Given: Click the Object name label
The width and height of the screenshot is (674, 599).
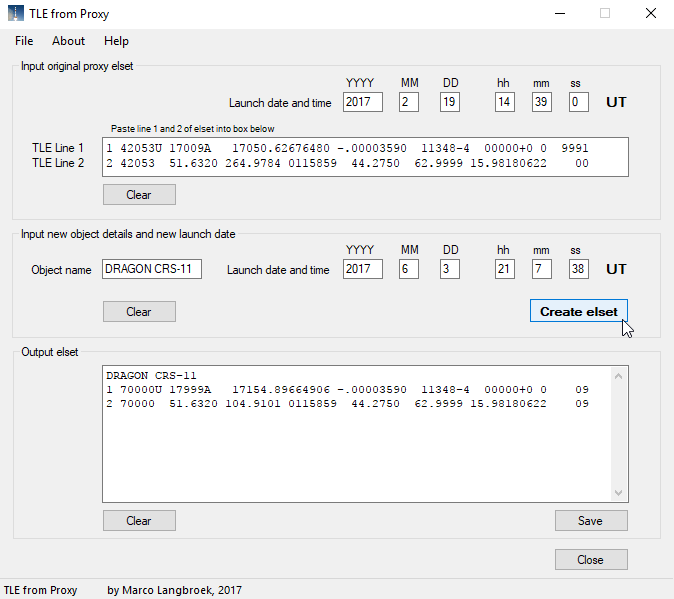Looking at the screenshot, I should 61,270.
